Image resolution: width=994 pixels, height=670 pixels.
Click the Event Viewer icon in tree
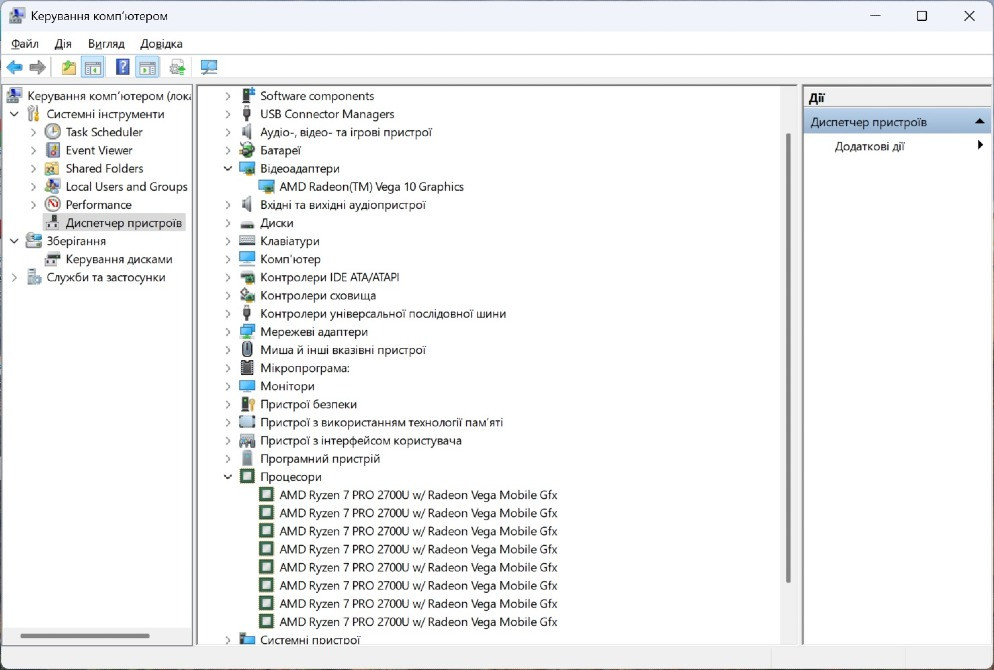point(53,150)
